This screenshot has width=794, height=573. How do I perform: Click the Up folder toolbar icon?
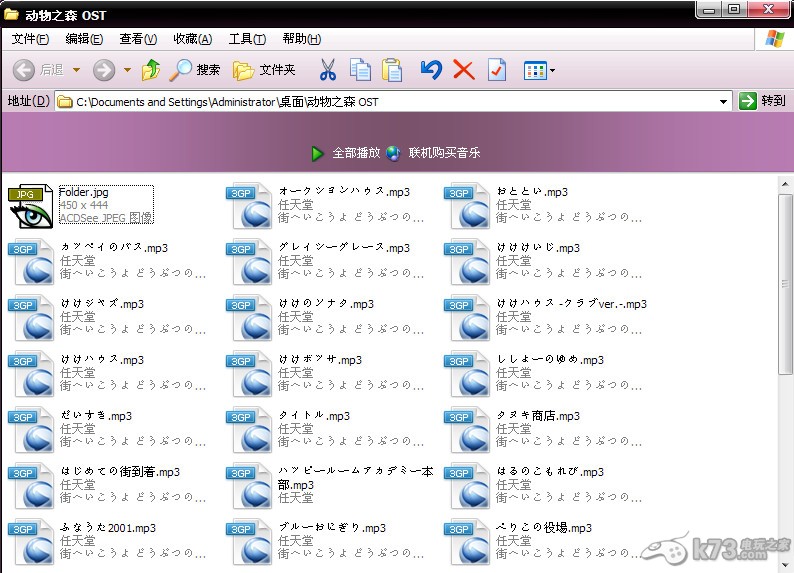click(151, 70)
